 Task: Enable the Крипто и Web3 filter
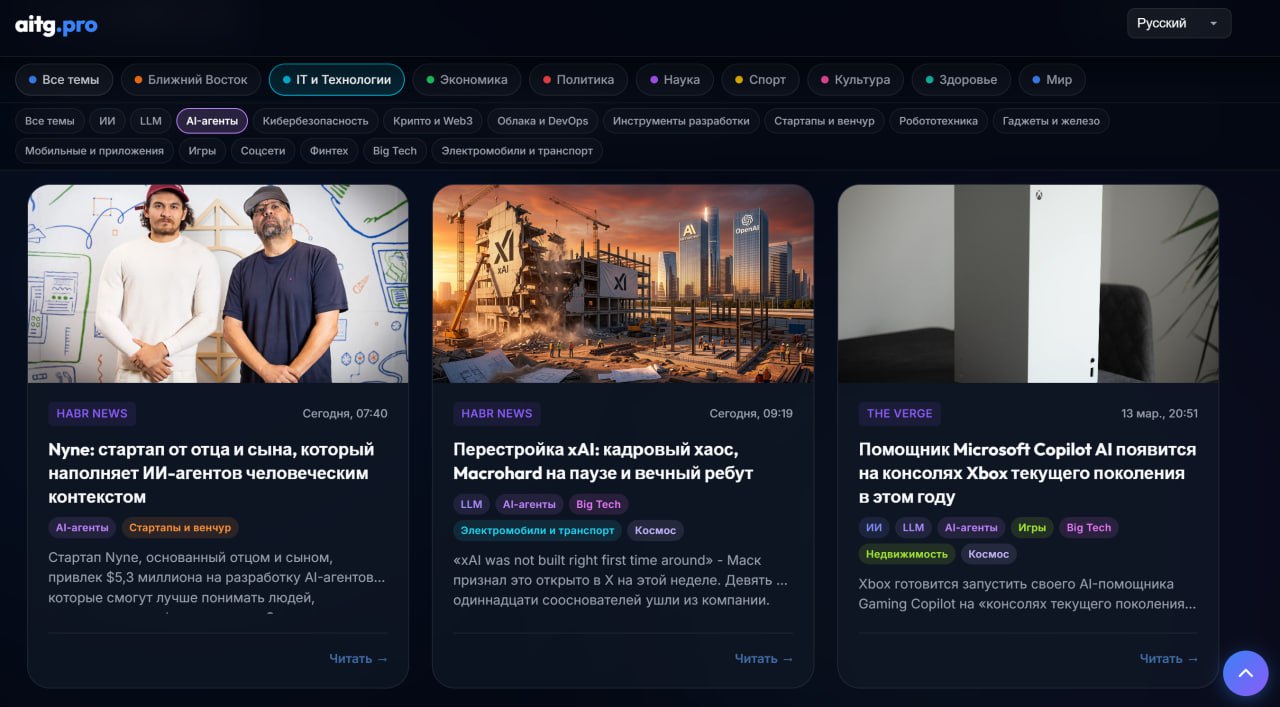click(432, 119)
